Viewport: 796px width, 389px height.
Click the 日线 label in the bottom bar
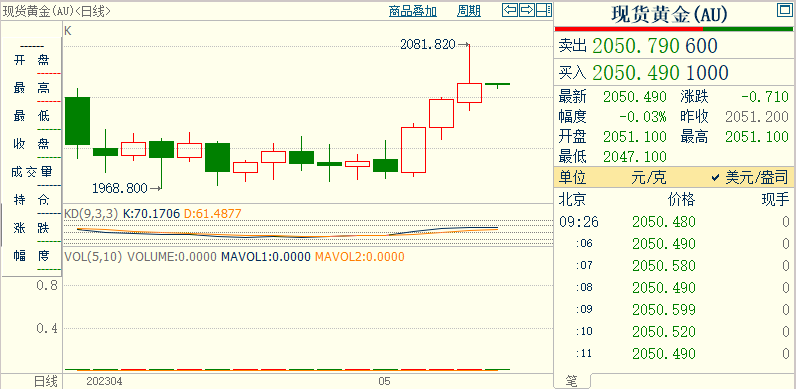(x=46, y=381)
